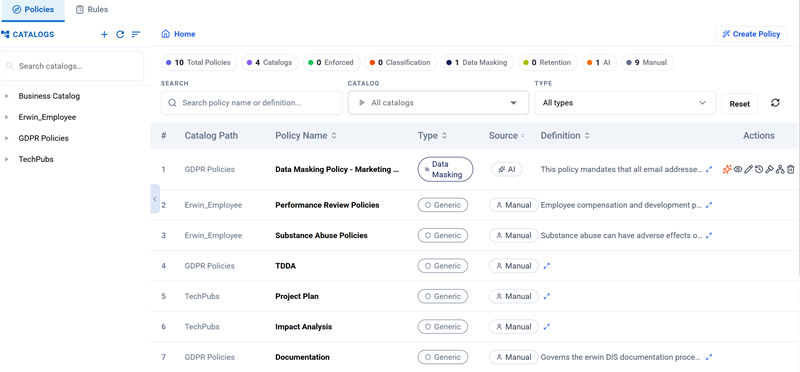Collapse the catalogs side panel
Image resolution: width=800 pixels, height=372 pixels.
pos(155,199)
